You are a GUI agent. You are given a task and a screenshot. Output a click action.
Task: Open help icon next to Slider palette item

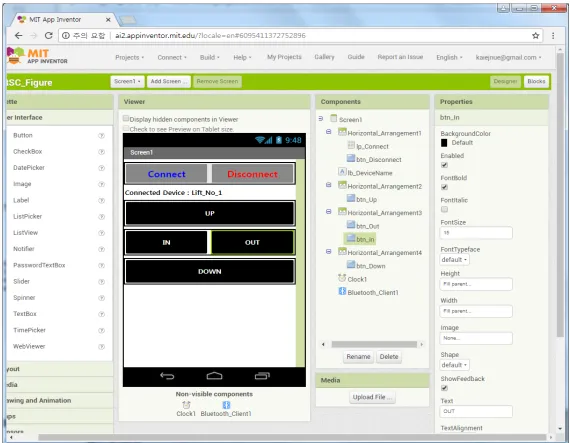coord(101,282)
